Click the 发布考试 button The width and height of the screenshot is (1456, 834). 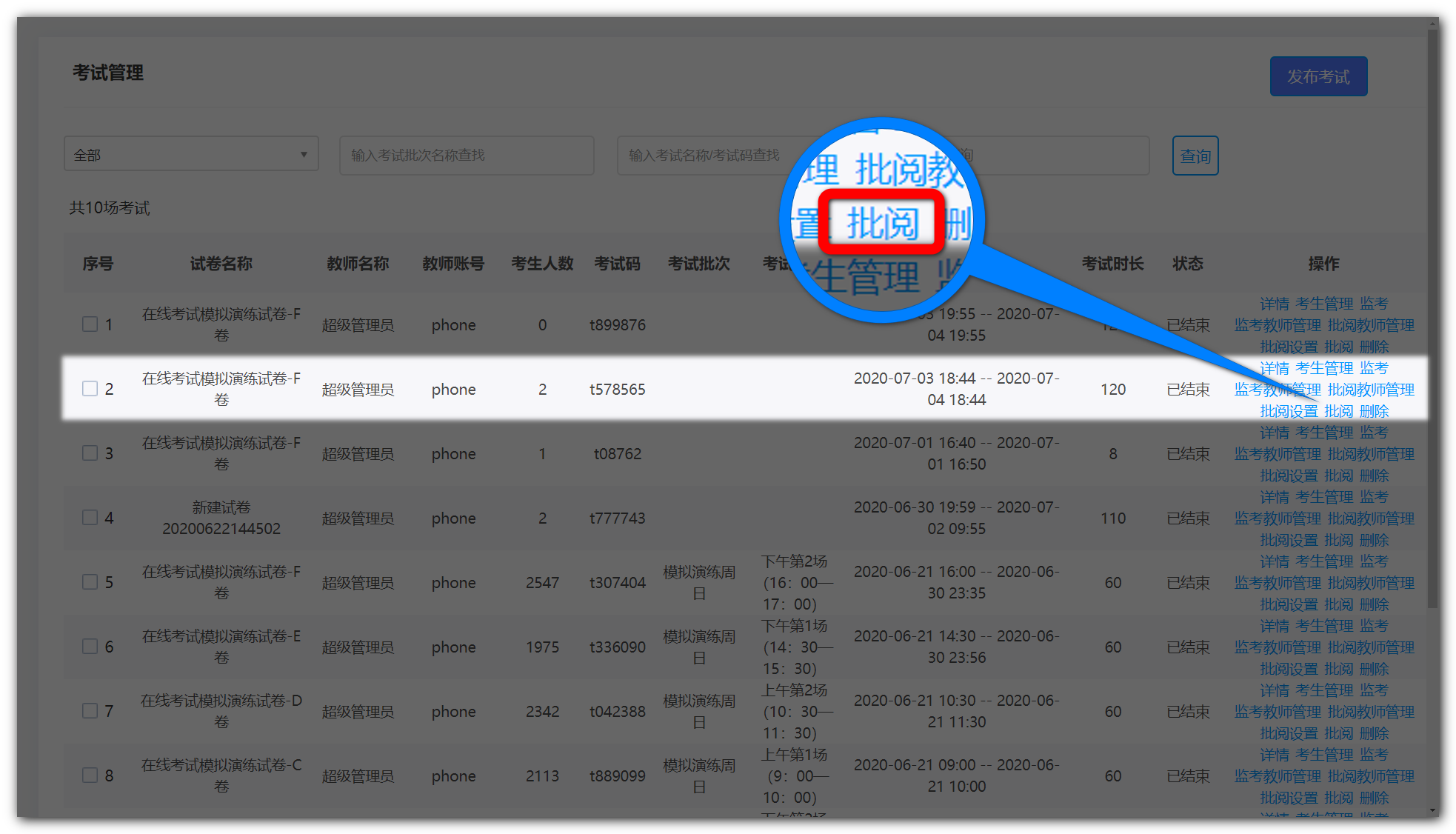pos(1318,76)
